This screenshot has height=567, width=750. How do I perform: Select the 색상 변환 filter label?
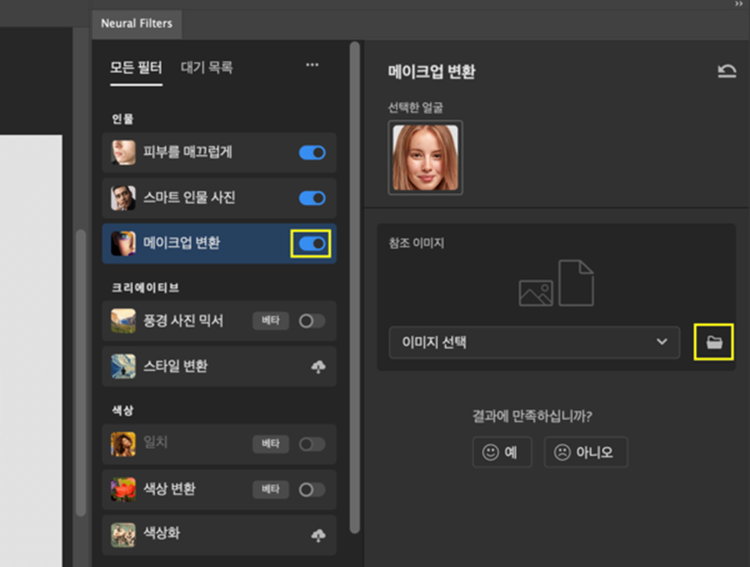coord(169,489)
